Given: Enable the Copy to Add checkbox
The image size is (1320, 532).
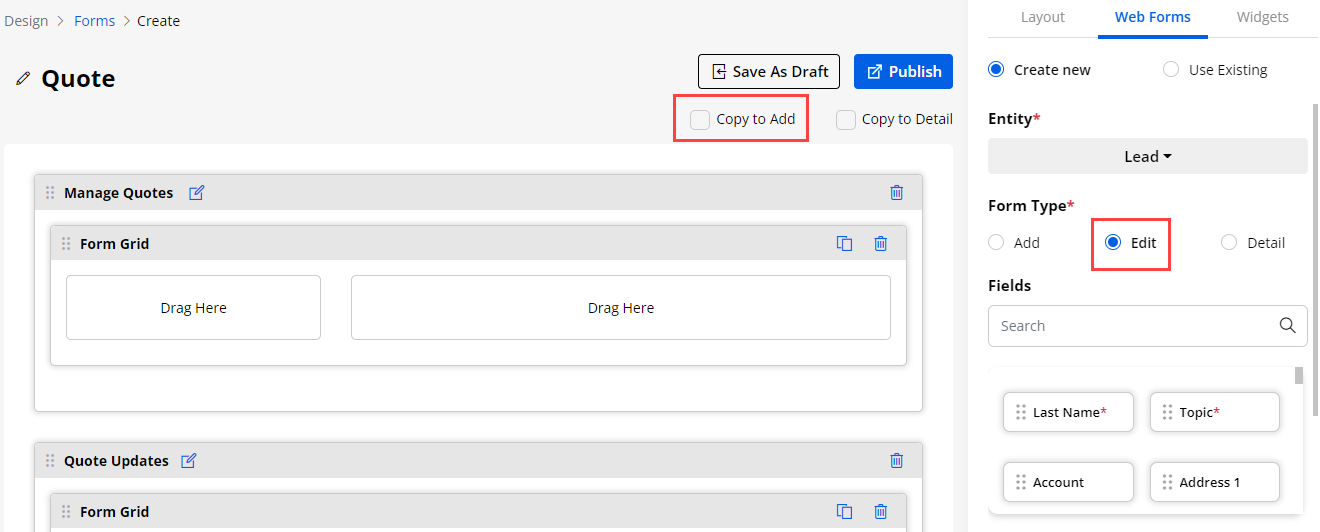Looking at the screenshot, I should coord(700,120).
